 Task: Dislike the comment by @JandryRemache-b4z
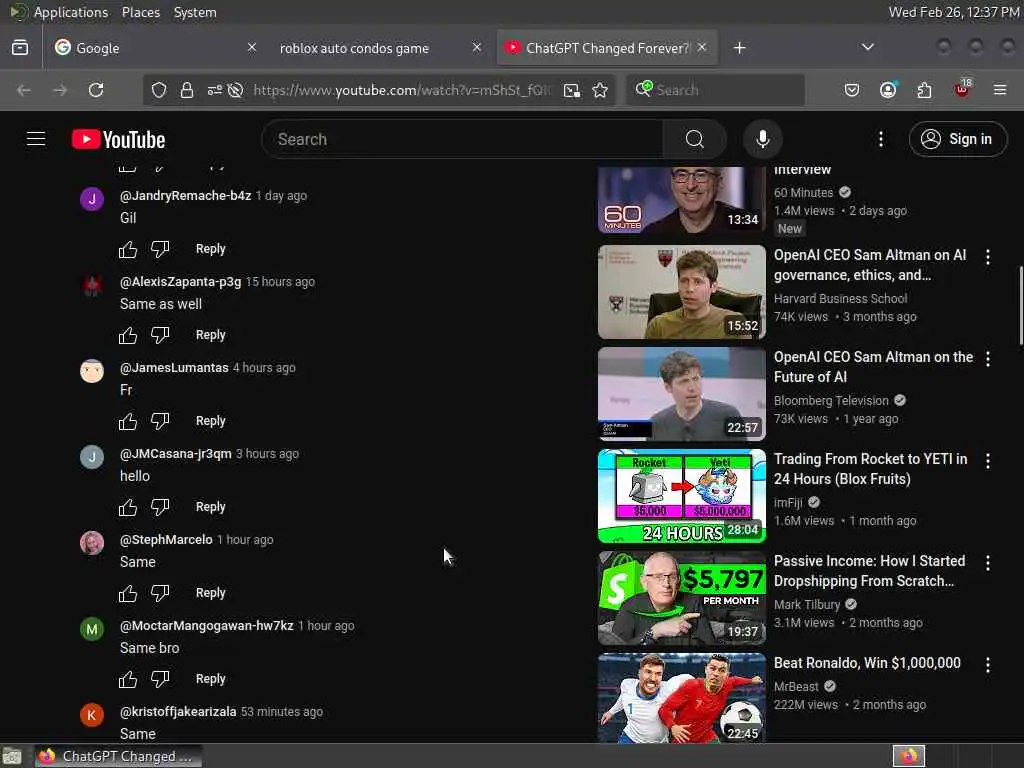click(x=160, y=249)
